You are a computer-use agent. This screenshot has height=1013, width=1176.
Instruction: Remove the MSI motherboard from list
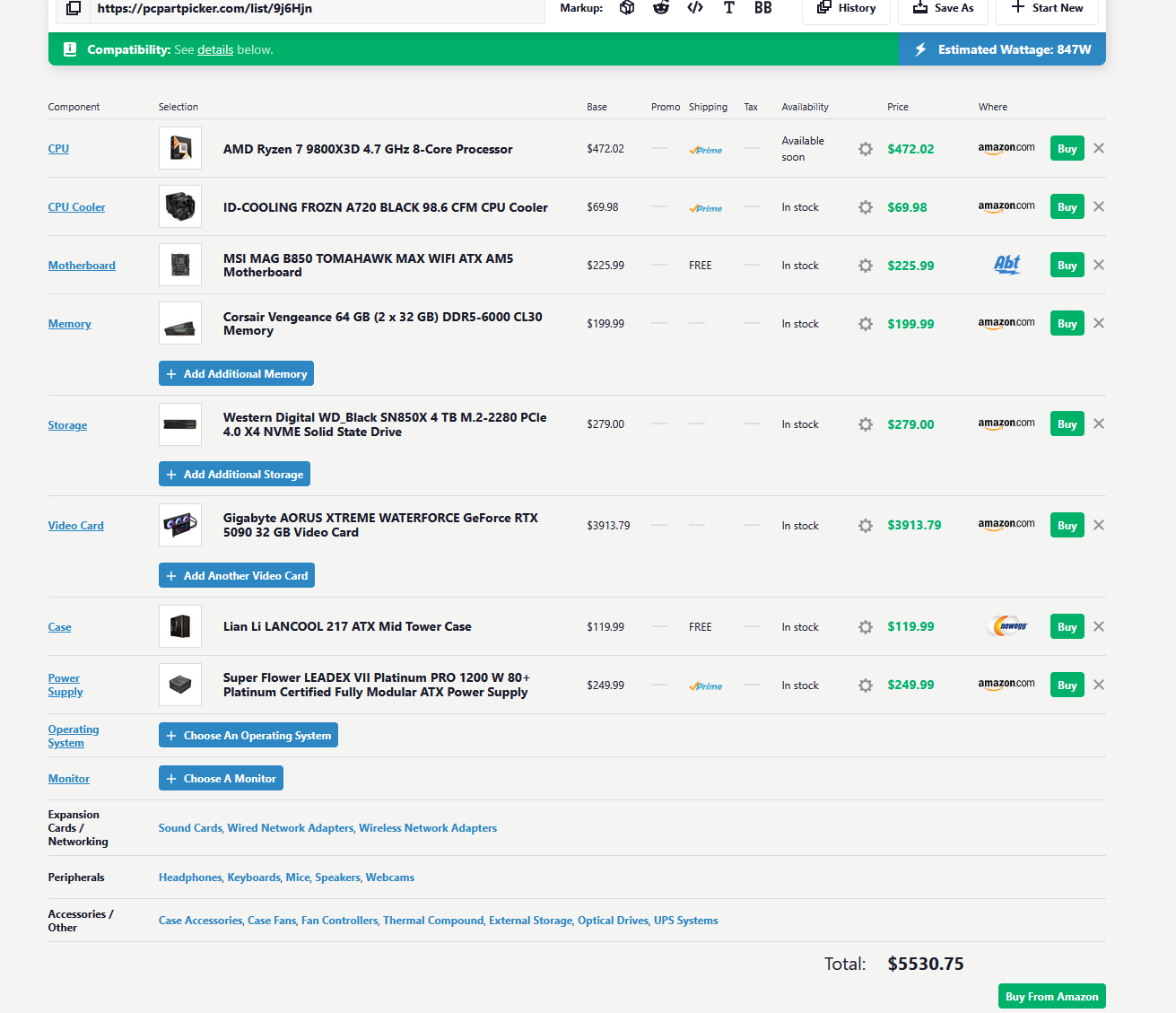click(1099, 265)
